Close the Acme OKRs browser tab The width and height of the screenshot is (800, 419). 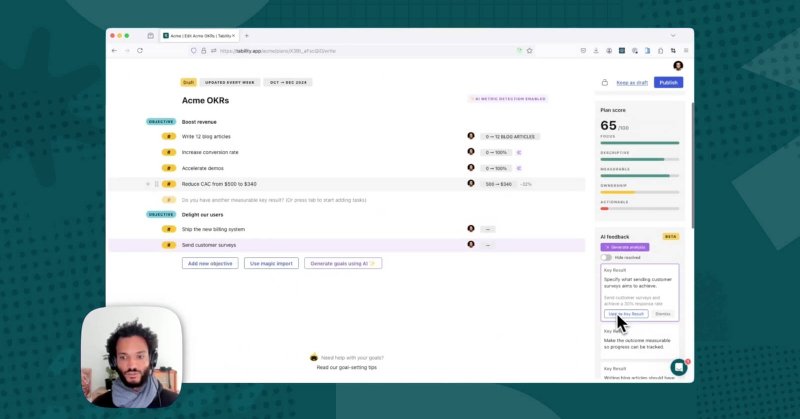coord(234,36)
